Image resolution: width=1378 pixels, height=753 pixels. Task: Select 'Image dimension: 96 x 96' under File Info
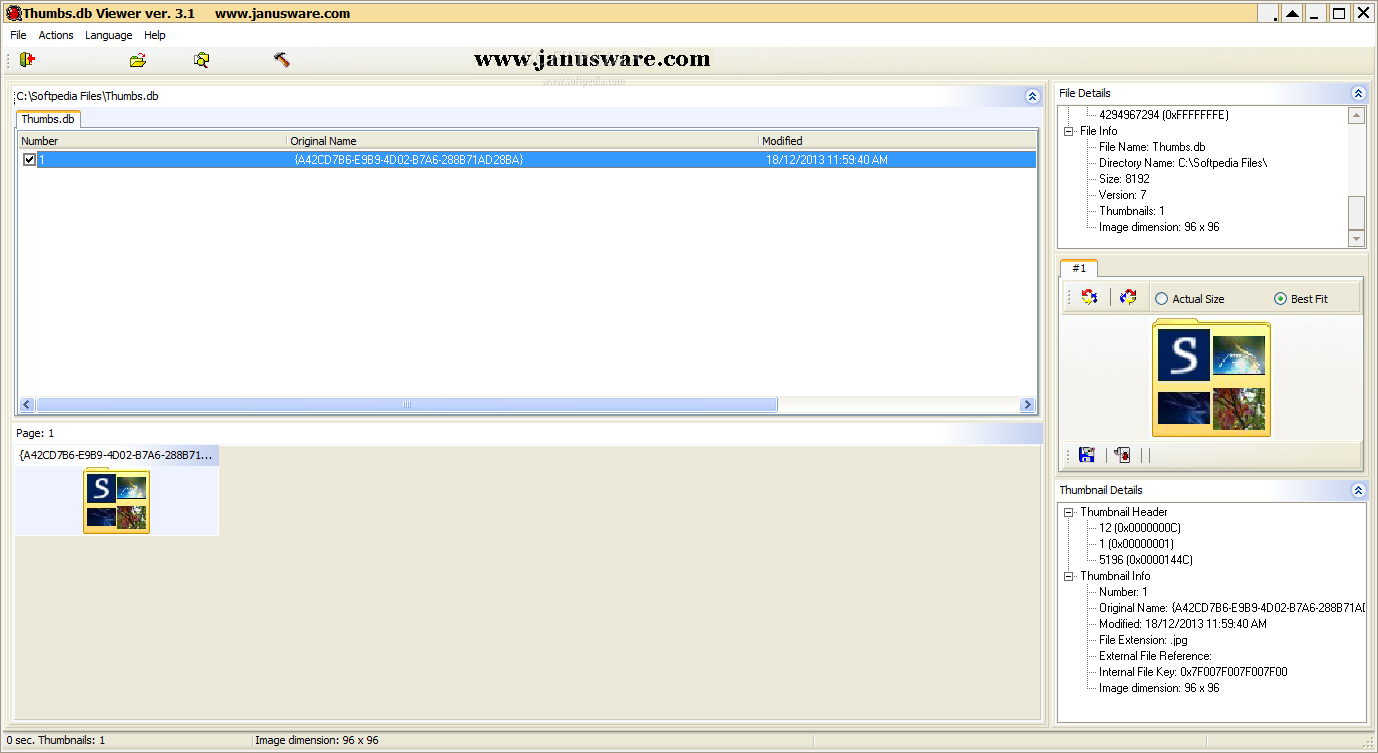point(1159,227)
